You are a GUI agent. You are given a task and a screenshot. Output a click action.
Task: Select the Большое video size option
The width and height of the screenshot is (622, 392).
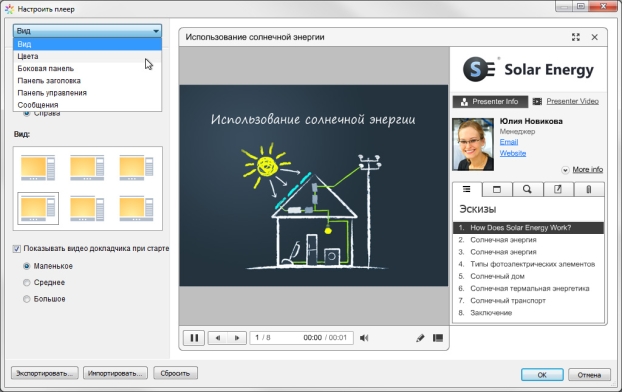tap(27, 299)
